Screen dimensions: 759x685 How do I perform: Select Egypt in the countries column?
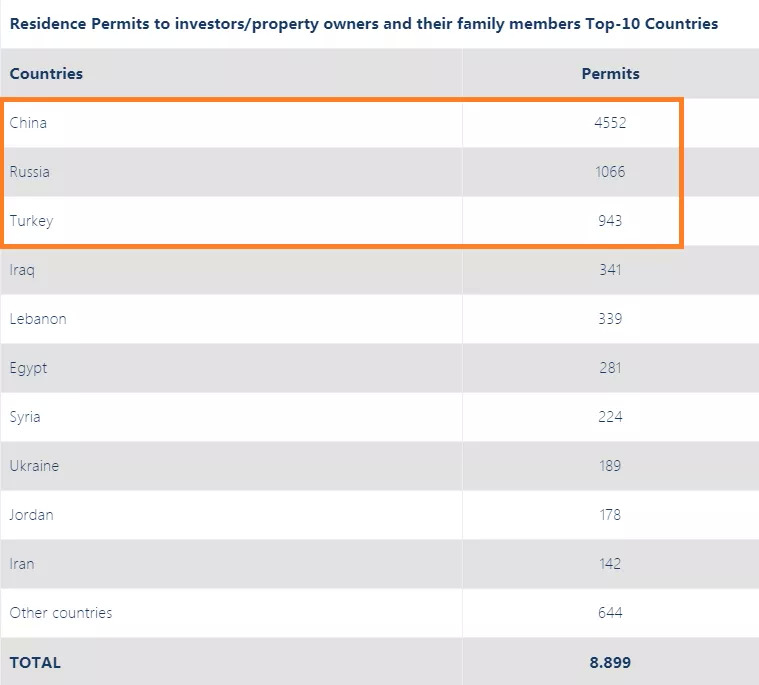tap(28, 368)
